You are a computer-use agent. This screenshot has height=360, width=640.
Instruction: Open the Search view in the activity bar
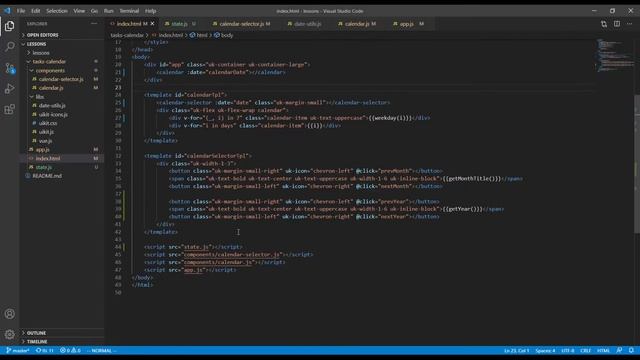coord(9,47)
